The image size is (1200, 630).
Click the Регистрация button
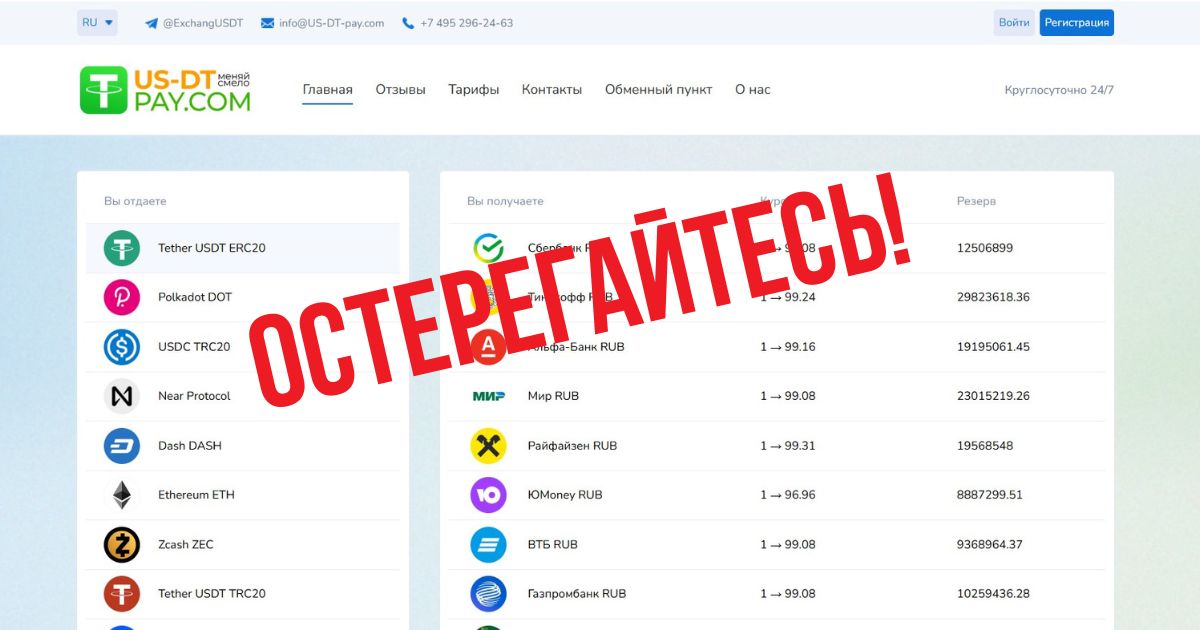click(x=1077, y=22)
